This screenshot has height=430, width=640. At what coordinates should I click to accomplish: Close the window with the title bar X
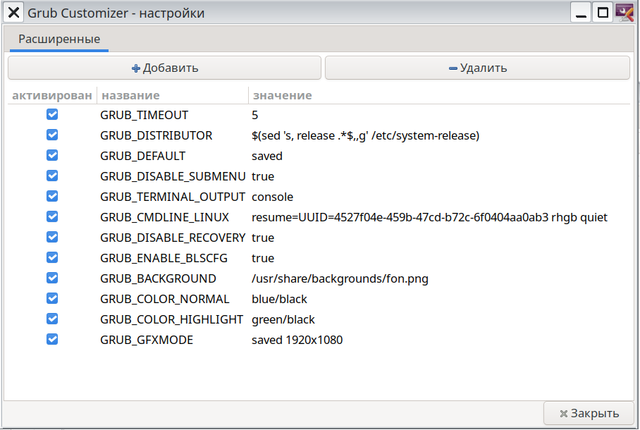click(13, 13)
